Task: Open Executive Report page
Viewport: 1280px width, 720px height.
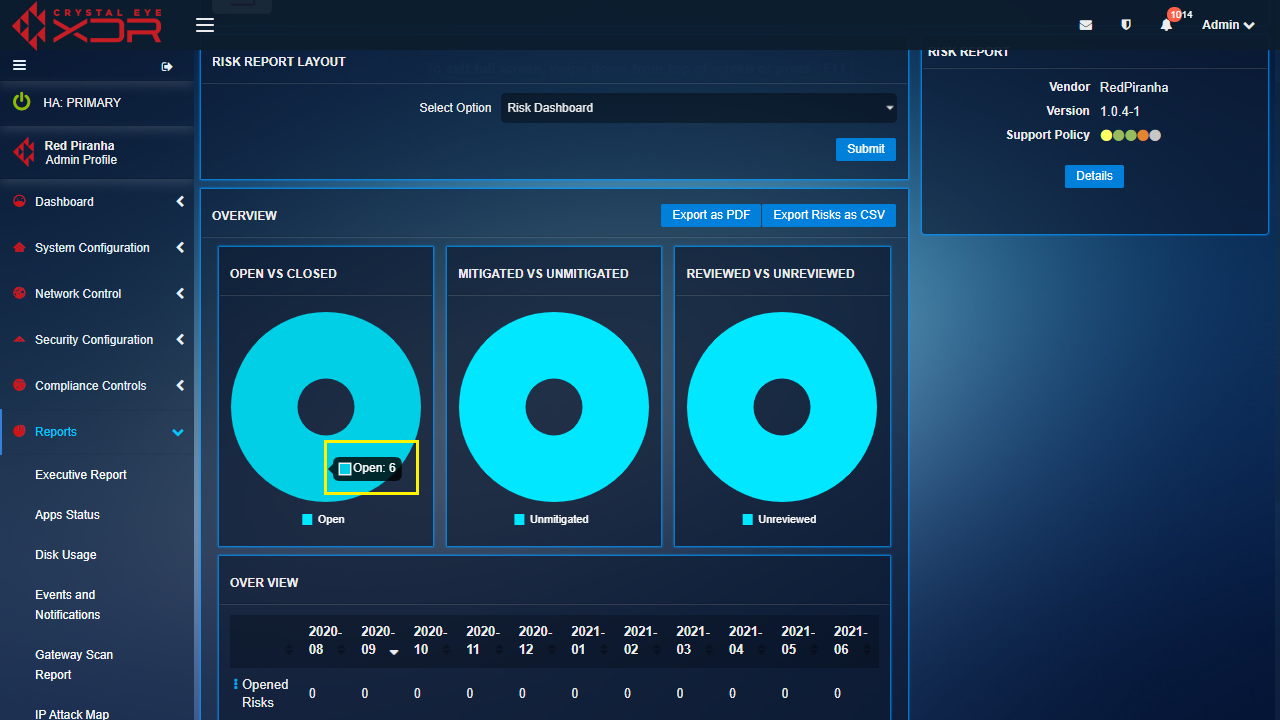Action: 81,475
